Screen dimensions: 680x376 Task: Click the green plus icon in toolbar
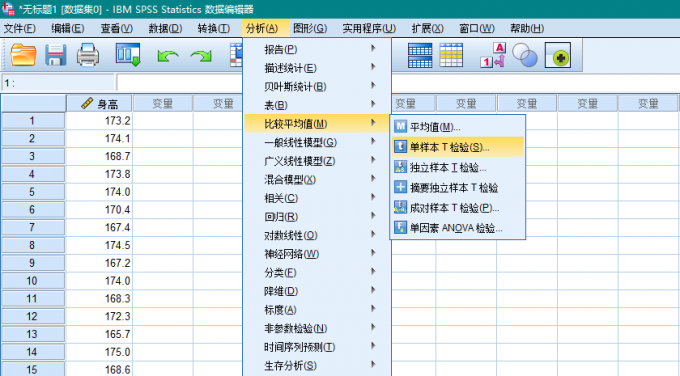[558, 55]
